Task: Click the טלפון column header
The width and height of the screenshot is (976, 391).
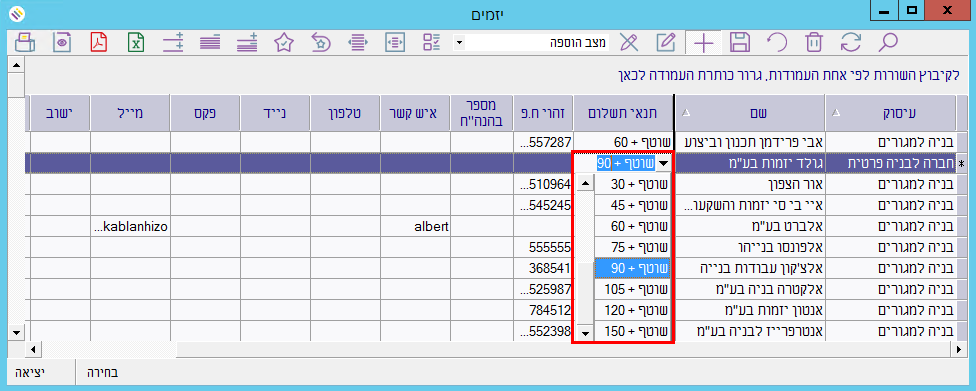Action: [x=345, y=113]
